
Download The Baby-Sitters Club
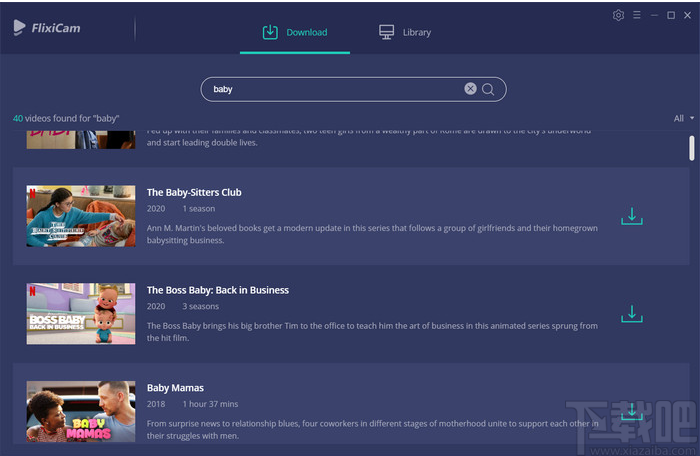(x=632, y=216)
